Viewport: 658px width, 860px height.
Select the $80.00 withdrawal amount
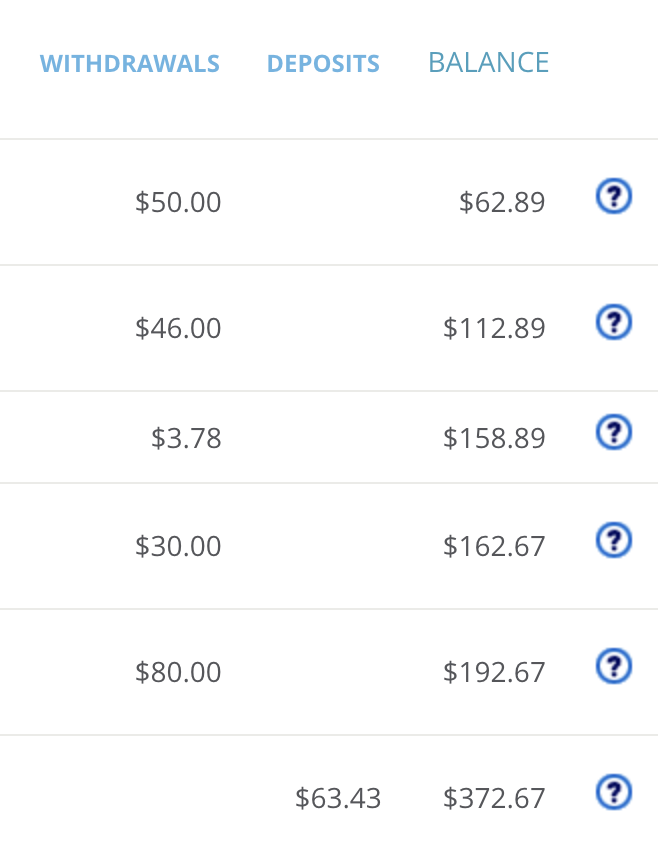pos(178,673)
